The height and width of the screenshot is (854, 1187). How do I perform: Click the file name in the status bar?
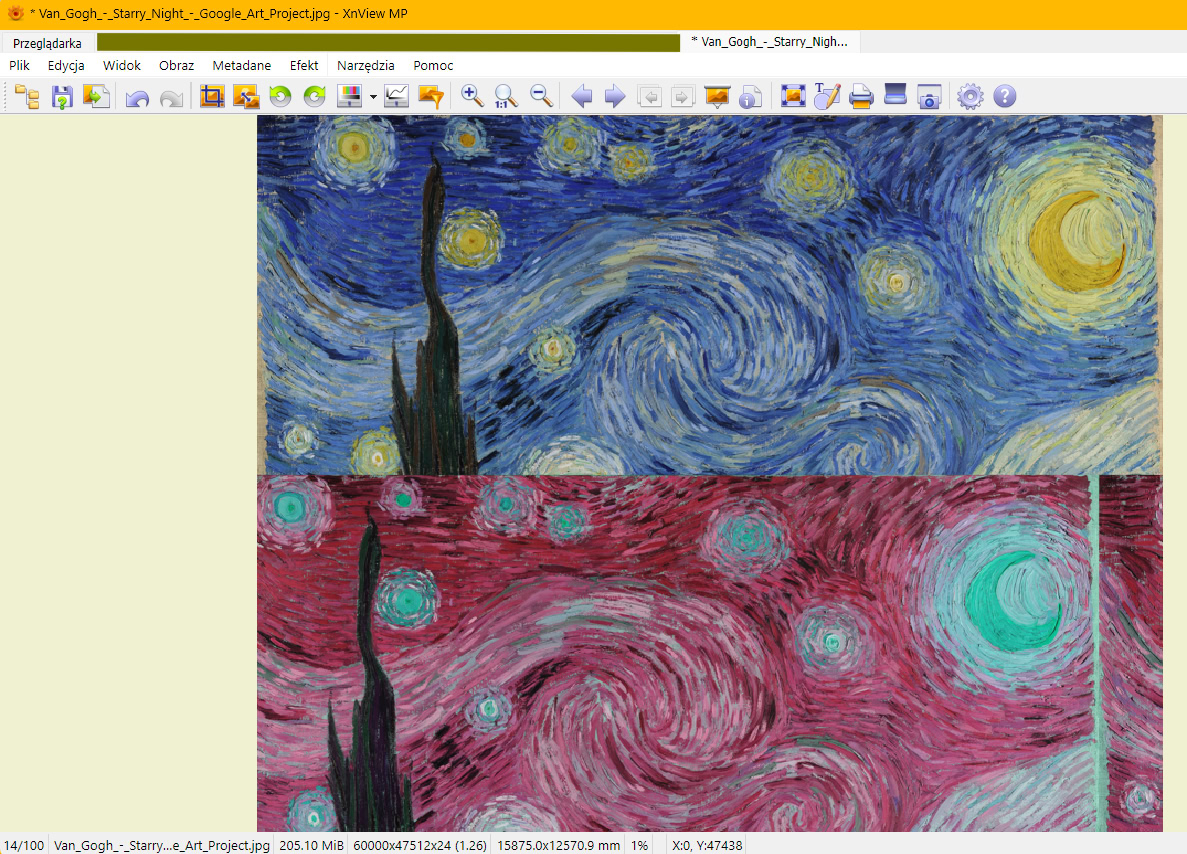162,845
